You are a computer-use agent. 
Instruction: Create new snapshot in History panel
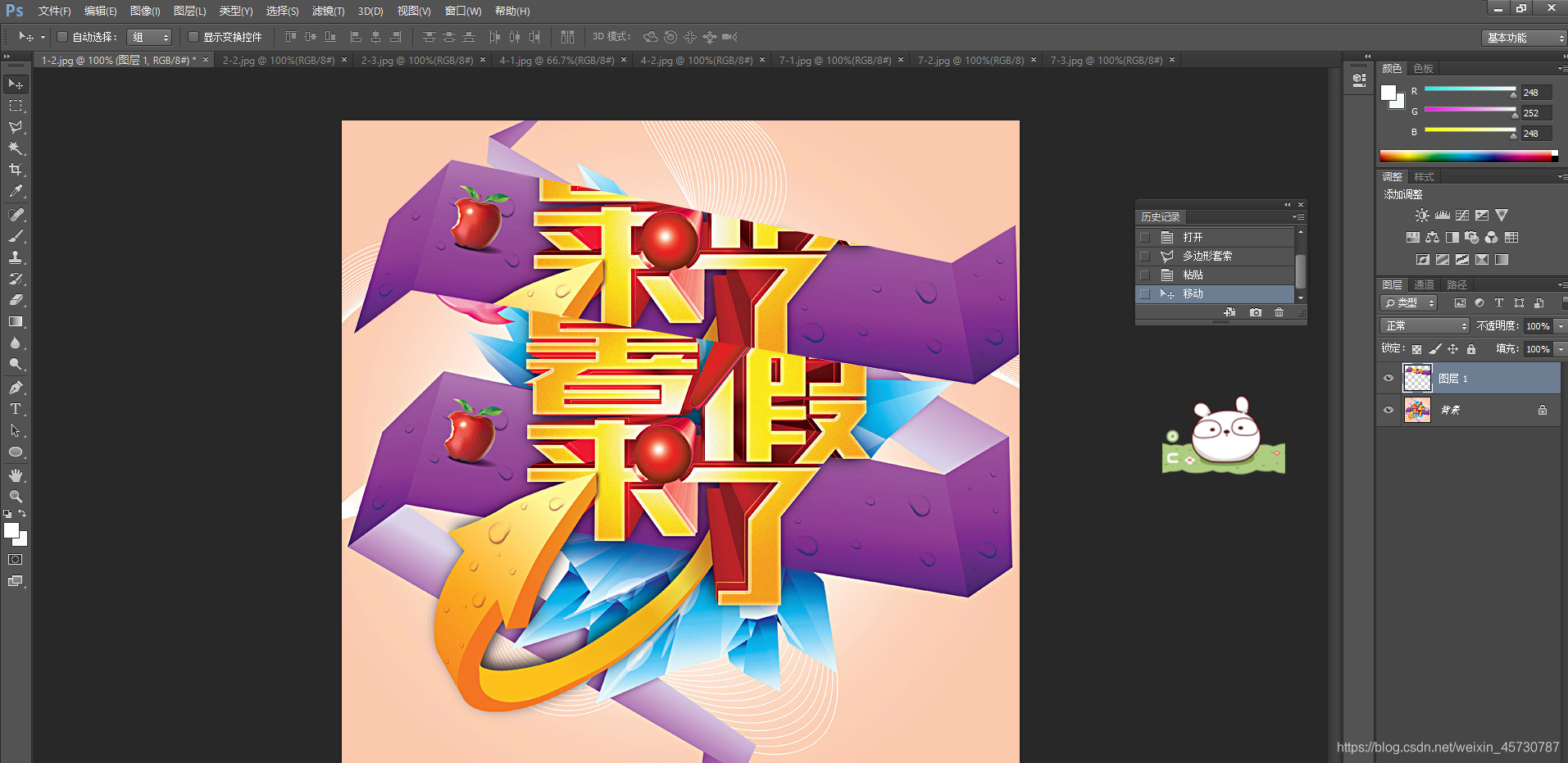click(1256, 312)
